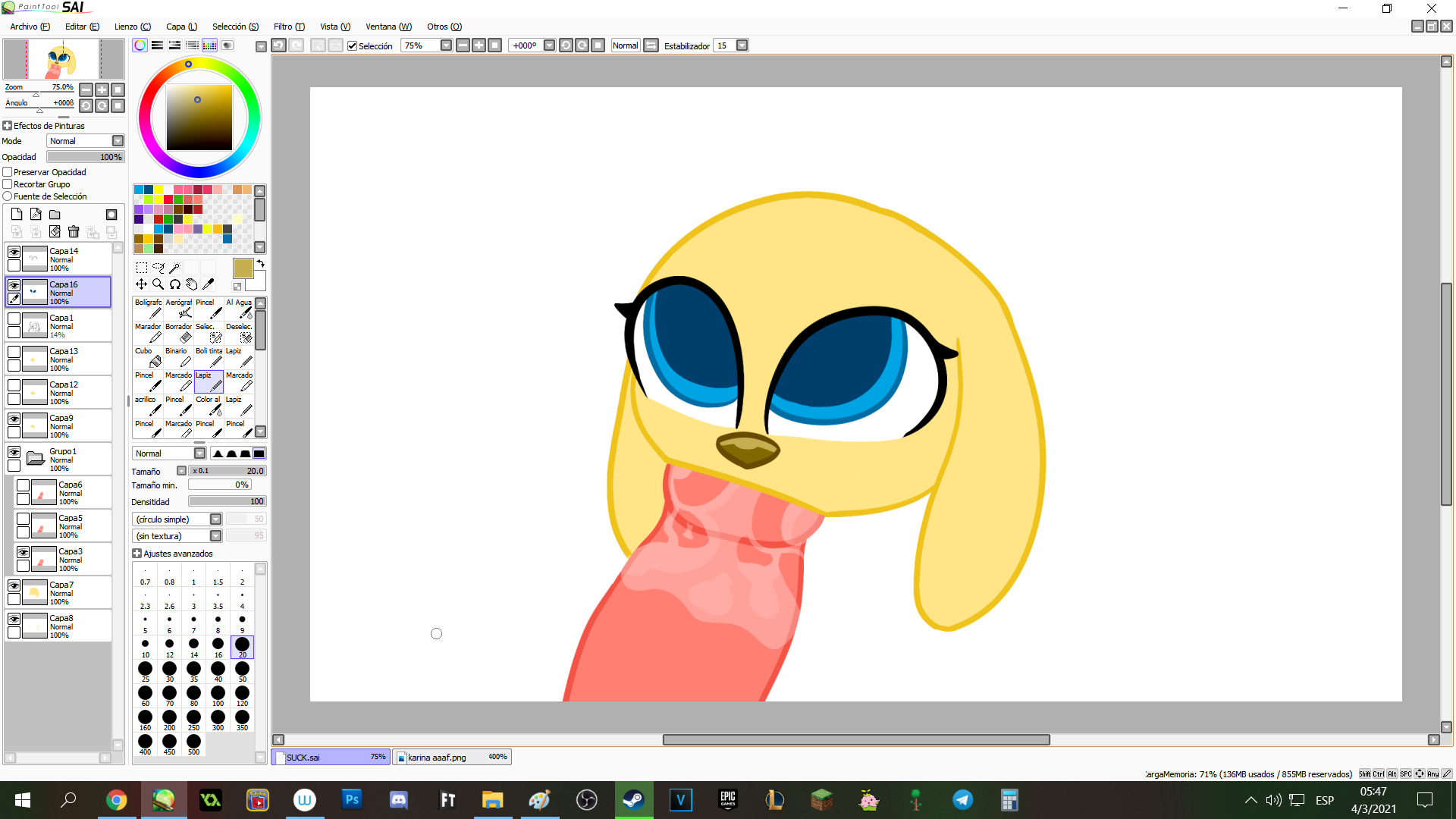Expand Ajustes avanzados section
1456x819 pixels.
137,554
